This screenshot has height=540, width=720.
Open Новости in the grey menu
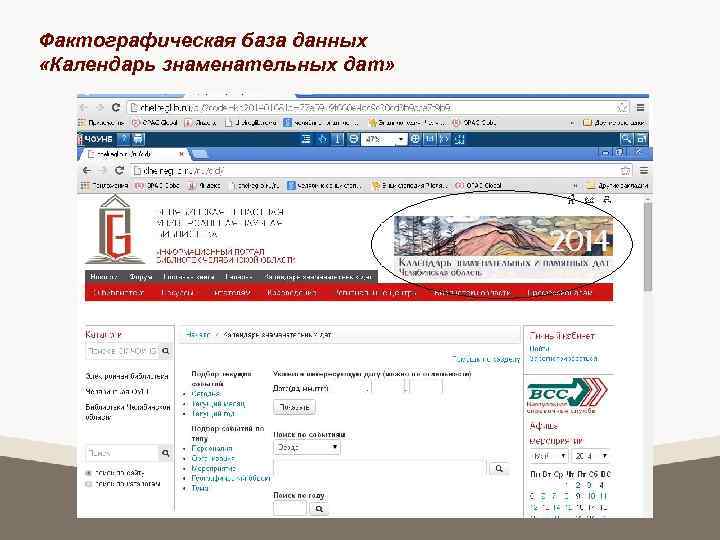click(x=104, y=276)
